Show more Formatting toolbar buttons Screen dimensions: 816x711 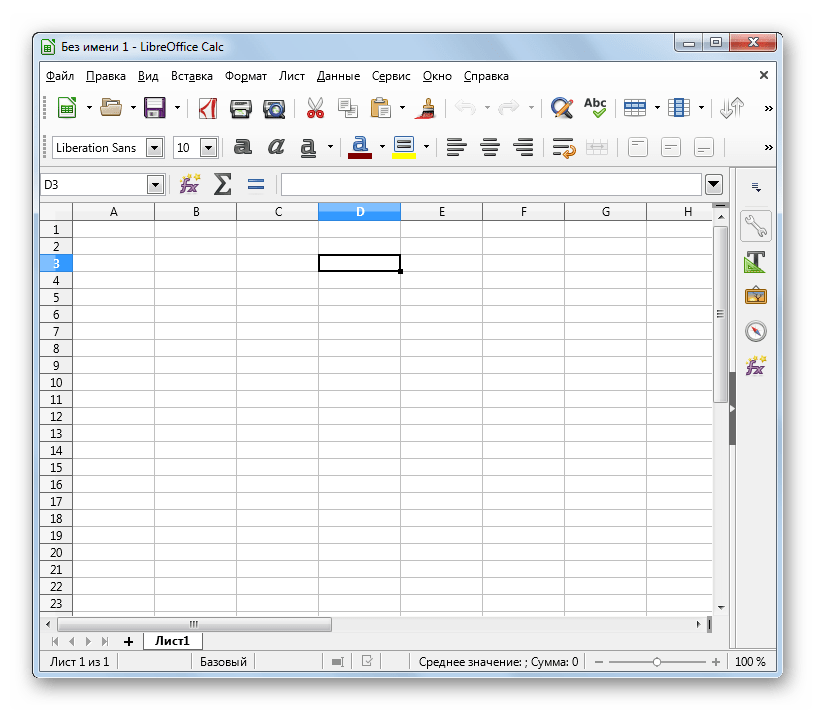click(768, 147)
